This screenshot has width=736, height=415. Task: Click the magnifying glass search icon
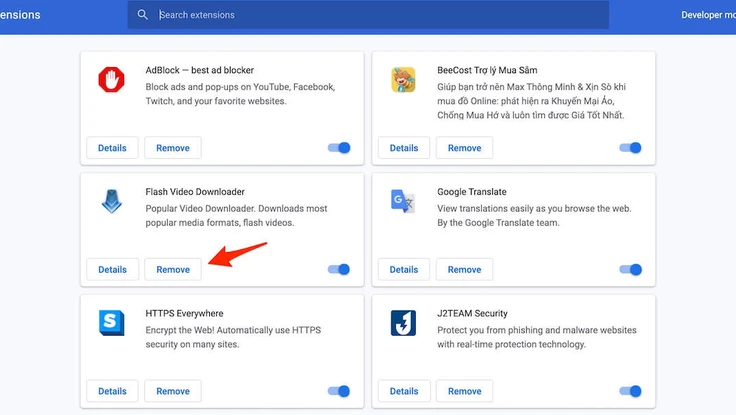143,15
